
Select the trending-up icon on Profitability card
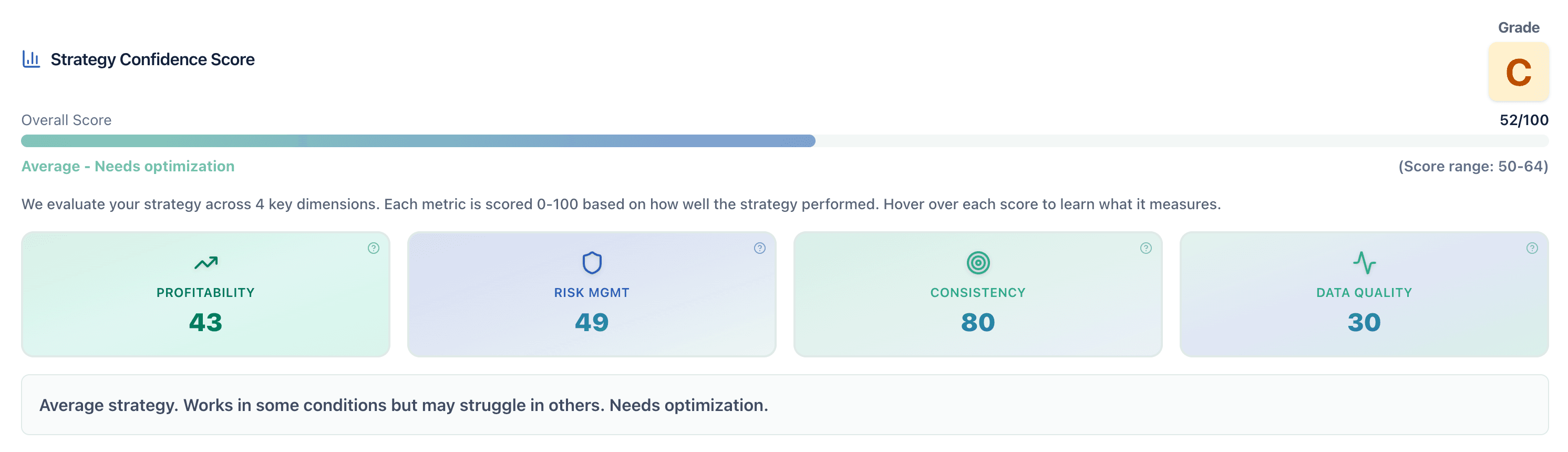click(x=205, y=263)
